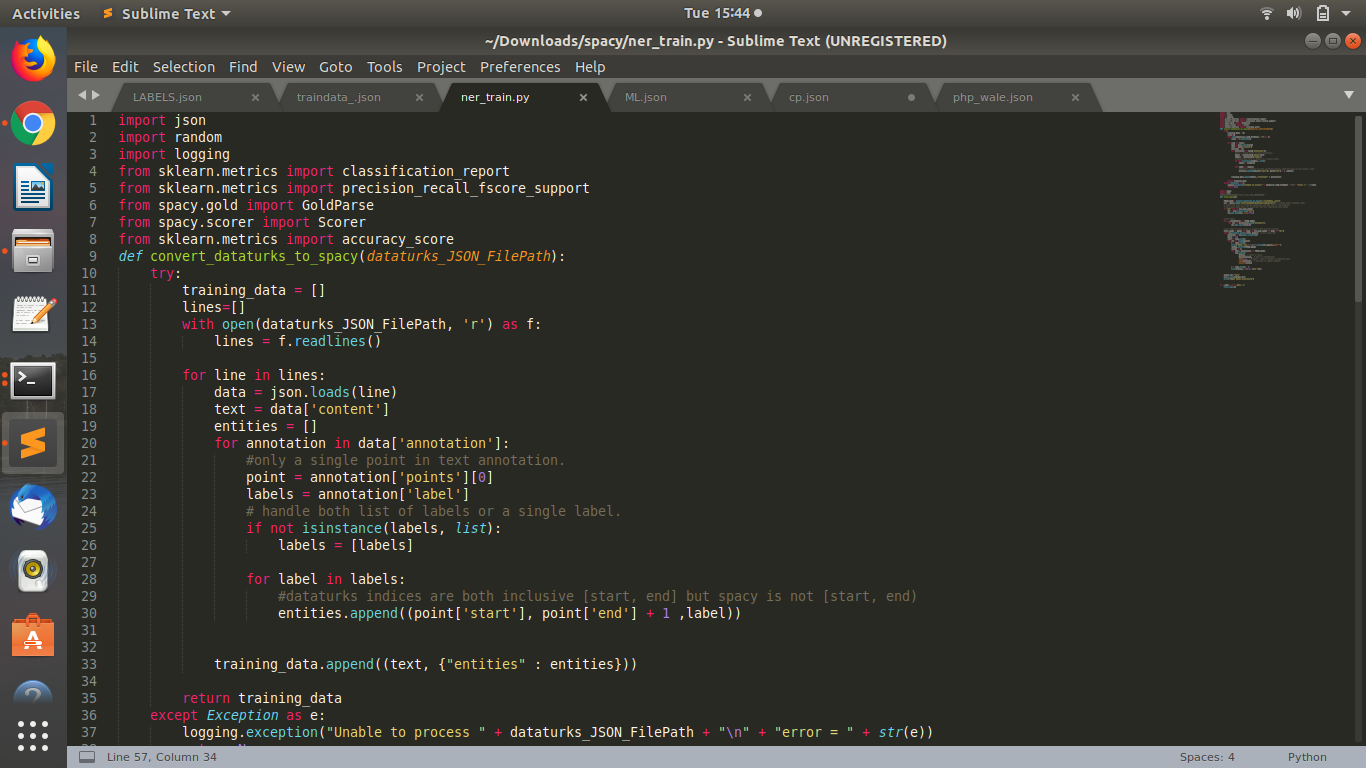The image size is (1366, 768).
Task: Click the previous-tab arrow above the editor
Action: click(81, 96)
